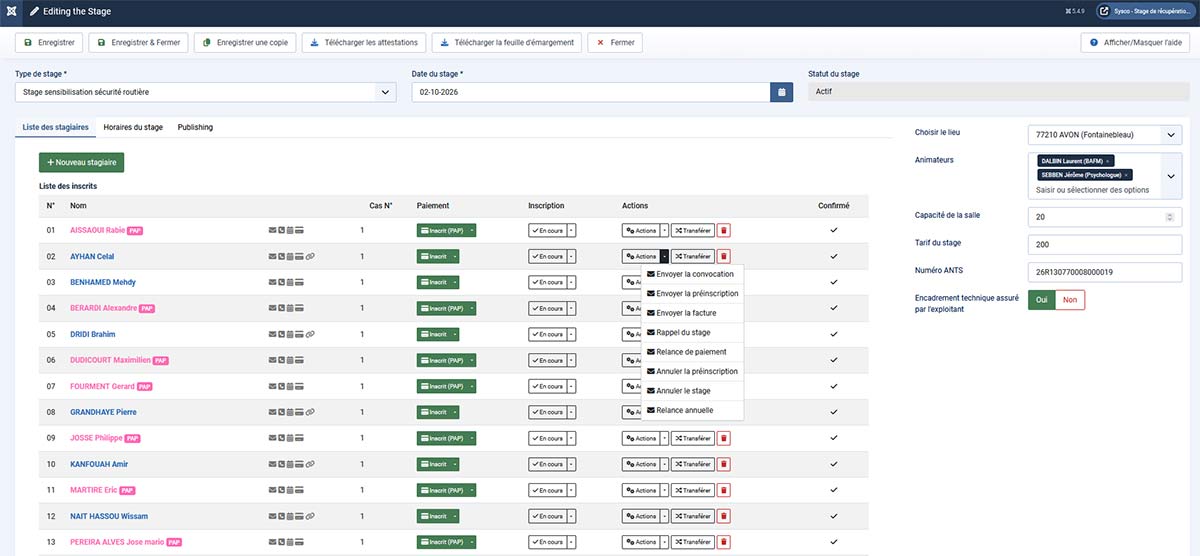This screenshot has height=556, width=1200.
Task: Click trash icon in JOSSE Philippe row
Action: pyautogui.click(x=724, y=438)
